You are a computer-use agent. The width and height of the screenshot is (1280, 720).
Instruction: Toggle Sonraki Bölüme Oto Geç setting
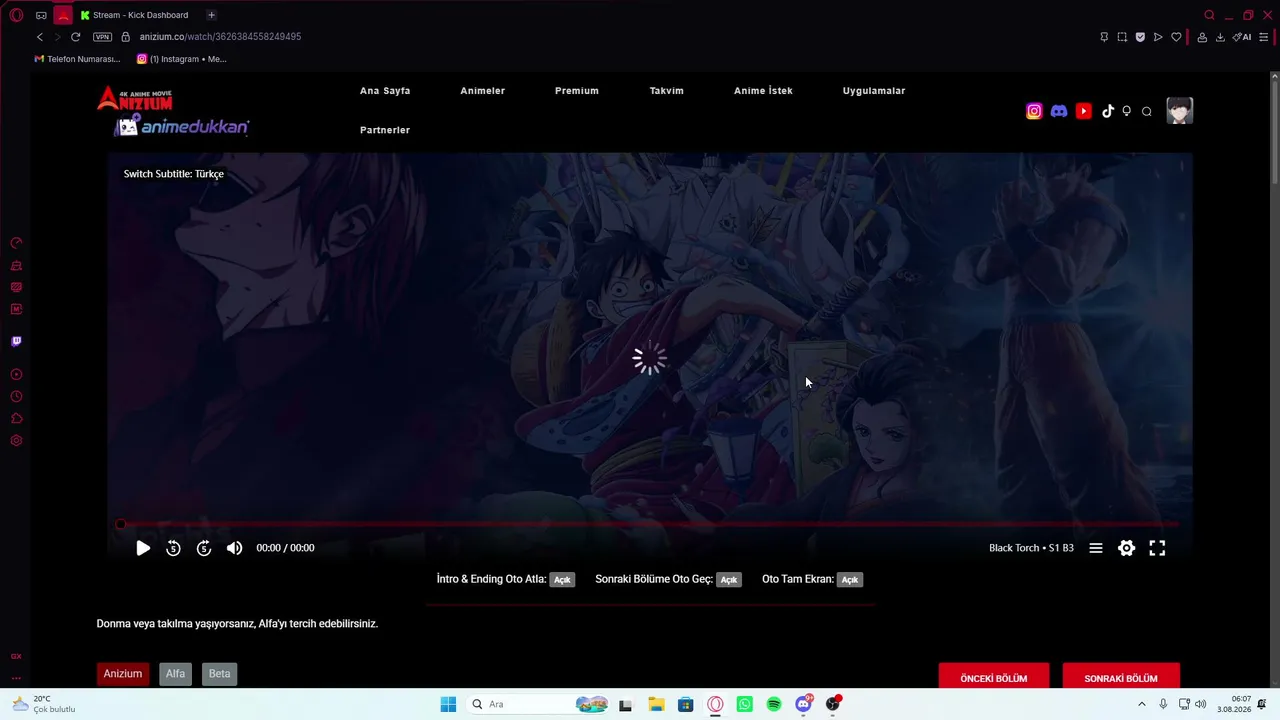(729, 580)
